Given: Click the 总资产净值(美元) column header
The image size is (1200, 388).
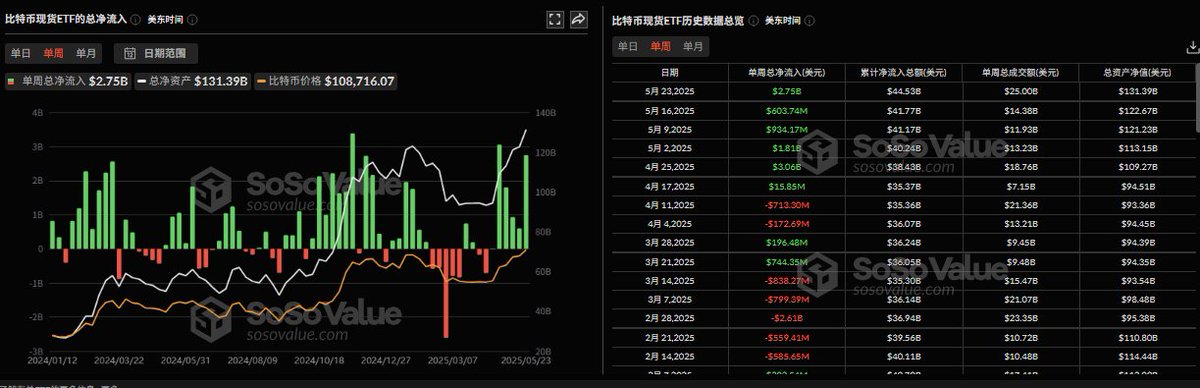Looking at the screenshot, I should click(1136, 72).
